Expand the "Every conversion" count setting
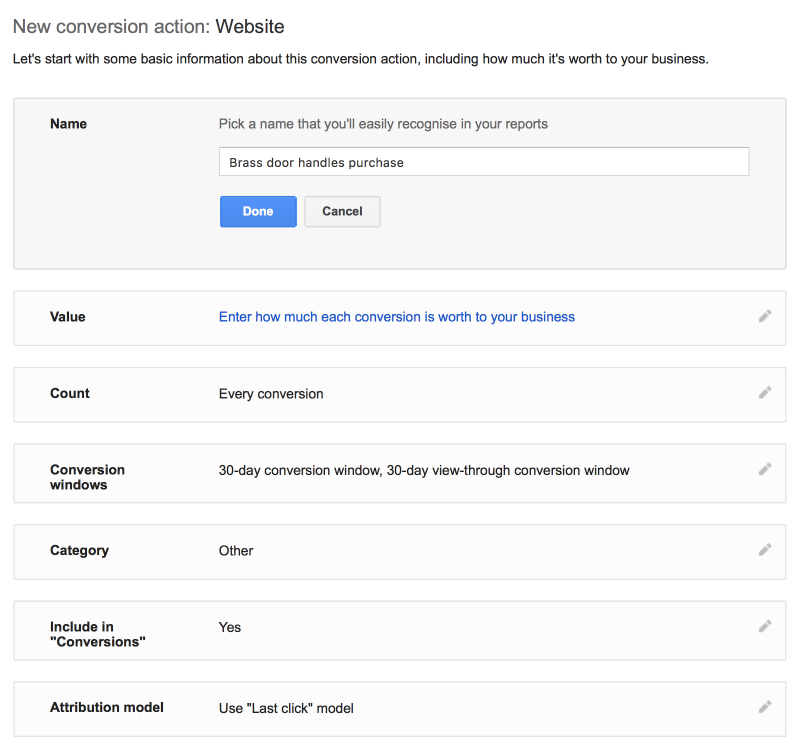 (x=271, y=394)
